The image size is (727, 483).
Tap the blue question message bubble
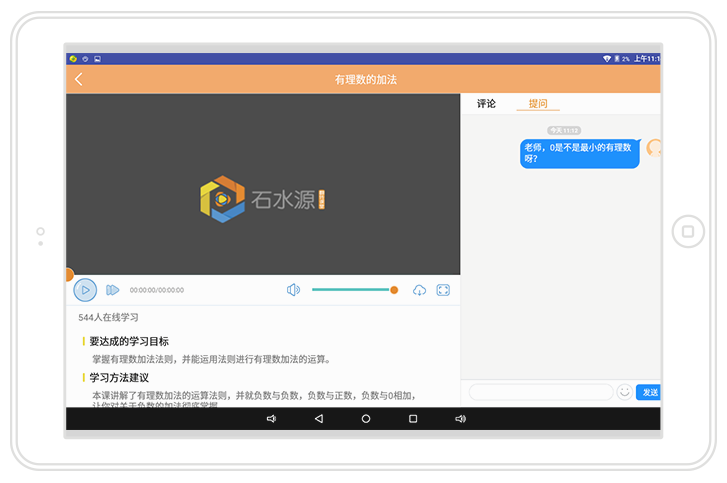click(579, 153)
